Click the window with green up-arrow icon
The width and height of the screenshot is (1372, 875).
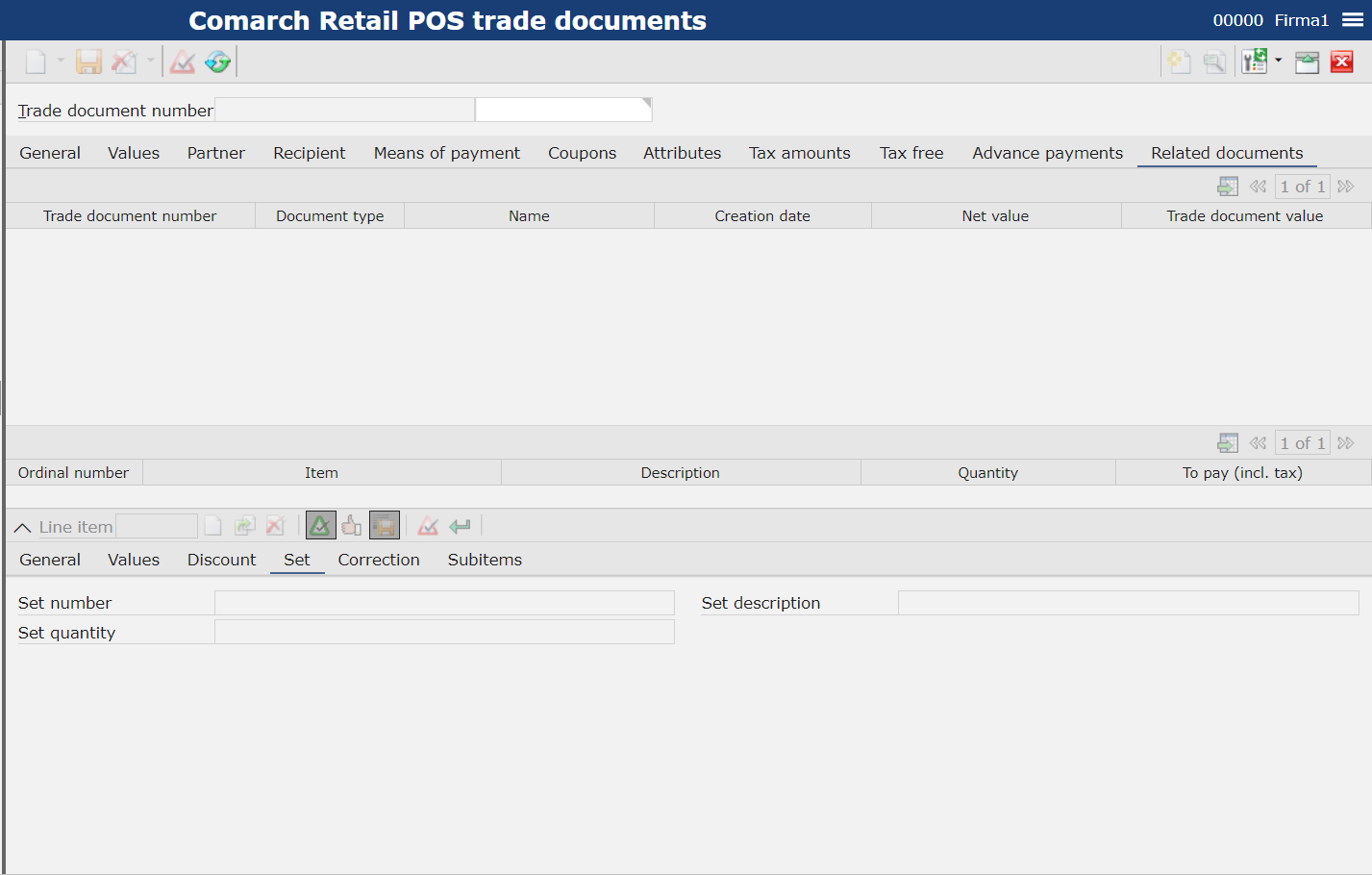point(1307,62)
